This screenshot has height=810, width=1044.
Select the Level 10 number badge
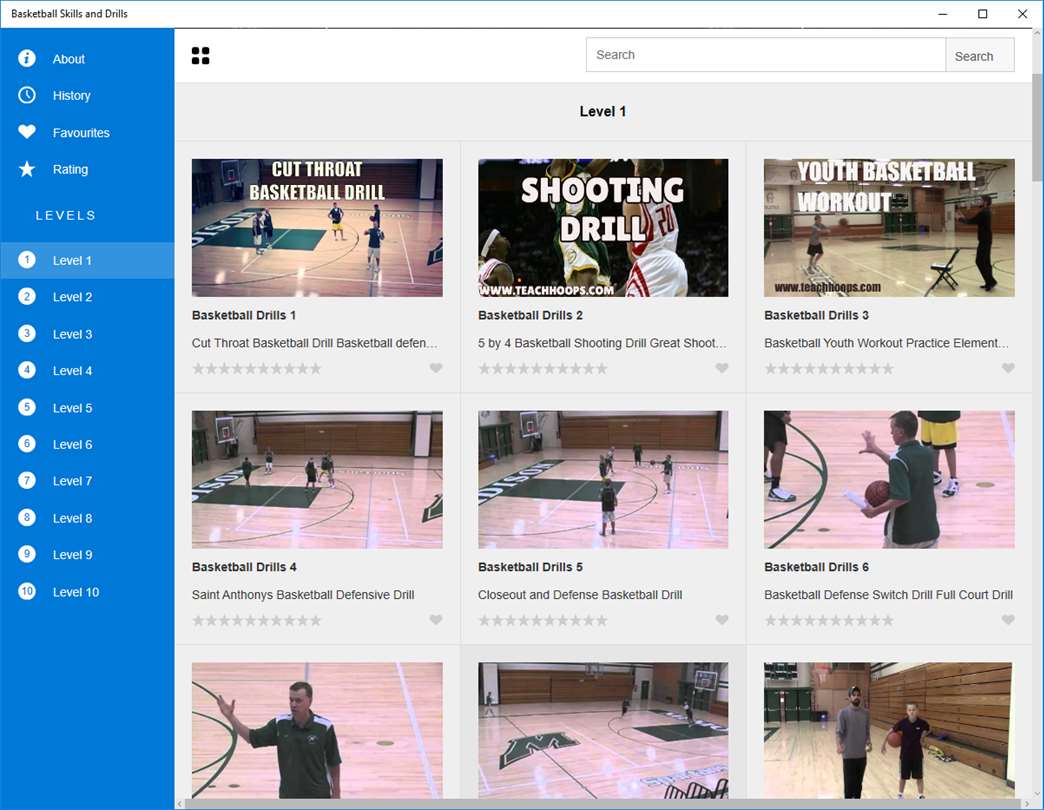[27, 591]
